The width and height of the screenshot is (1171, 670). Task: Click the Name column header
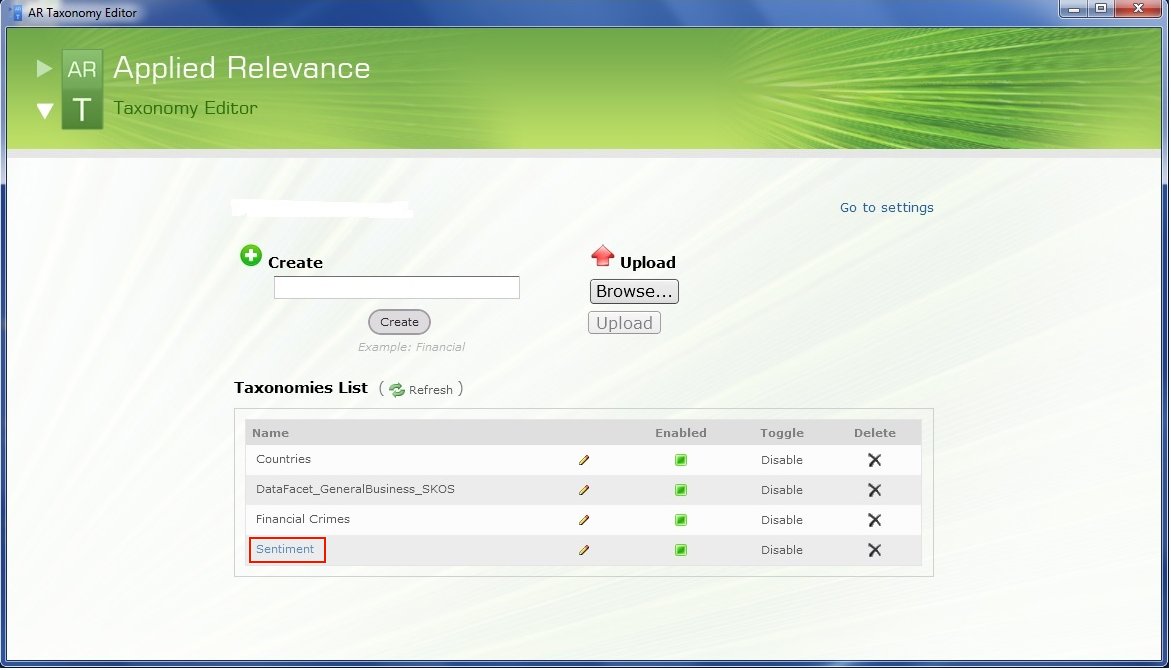point(270,433)
